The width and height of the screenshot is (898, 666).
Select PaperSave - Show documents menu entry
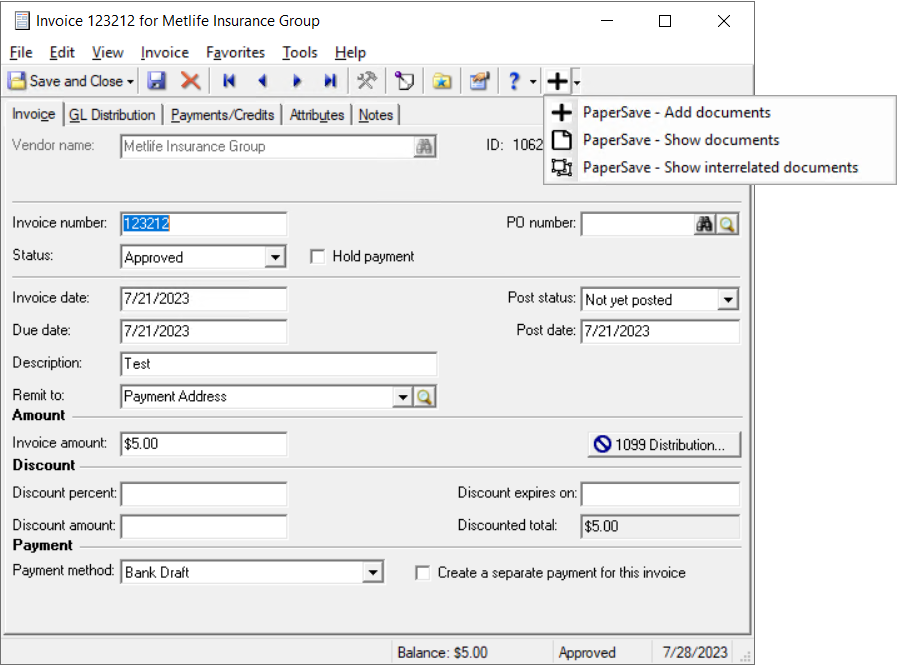(680, 140)
